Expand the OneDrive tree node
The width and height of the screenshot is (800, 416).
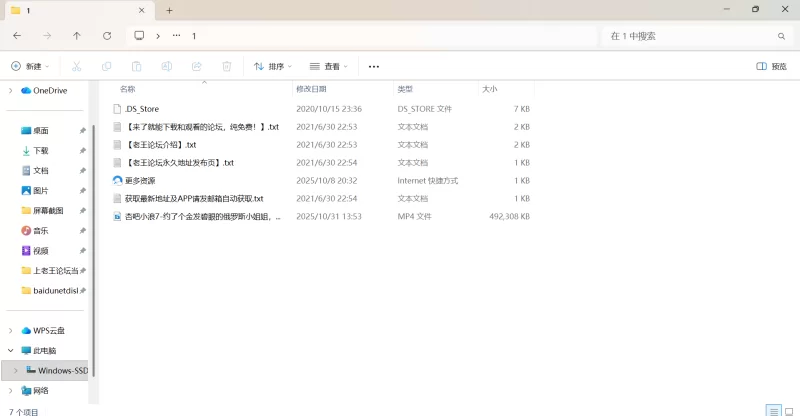click(x=11, y=90)
